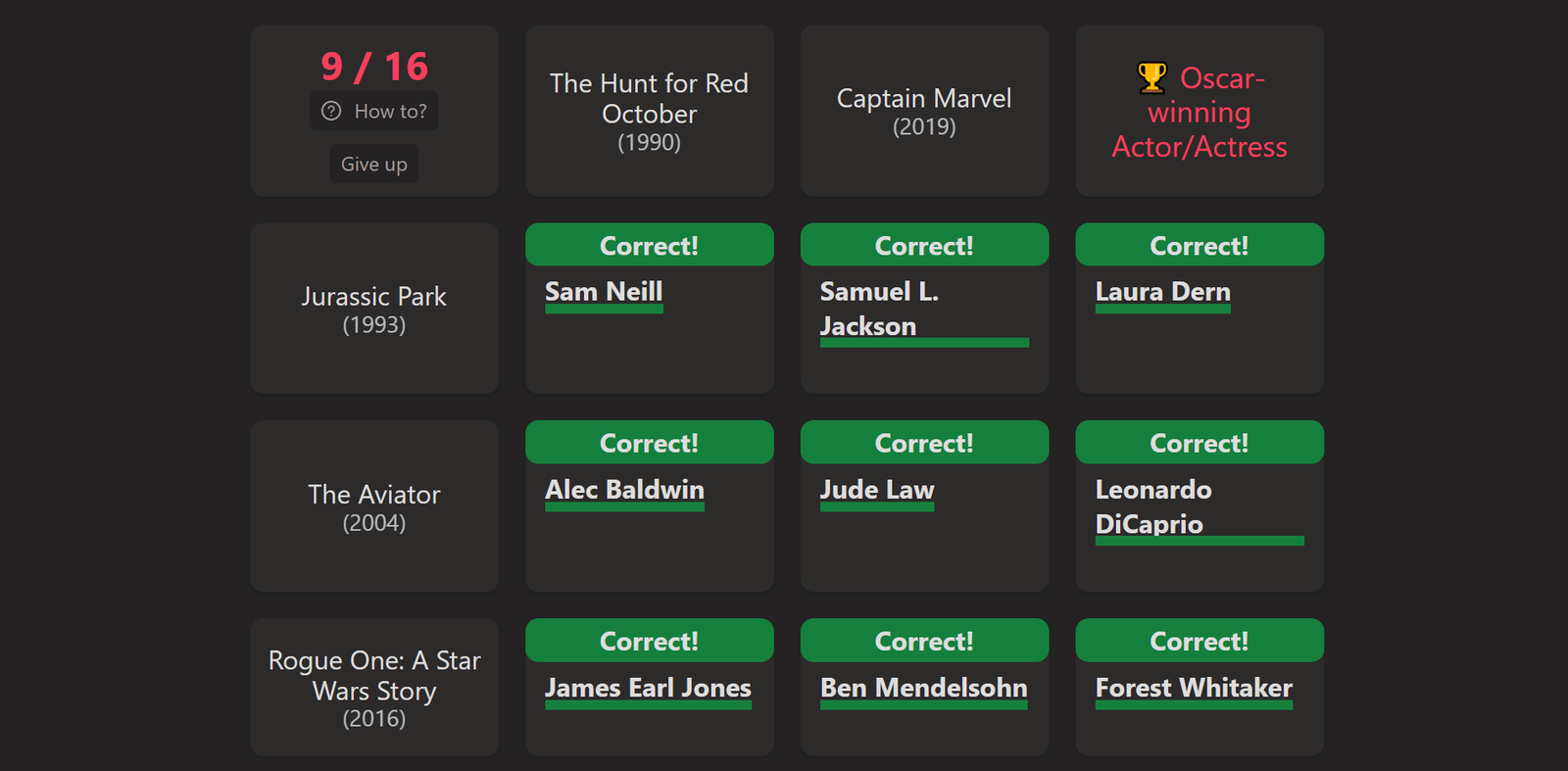Select The Hunt for Red October header
Viewport: 1568px width, 771px height.
pos(650,111)
